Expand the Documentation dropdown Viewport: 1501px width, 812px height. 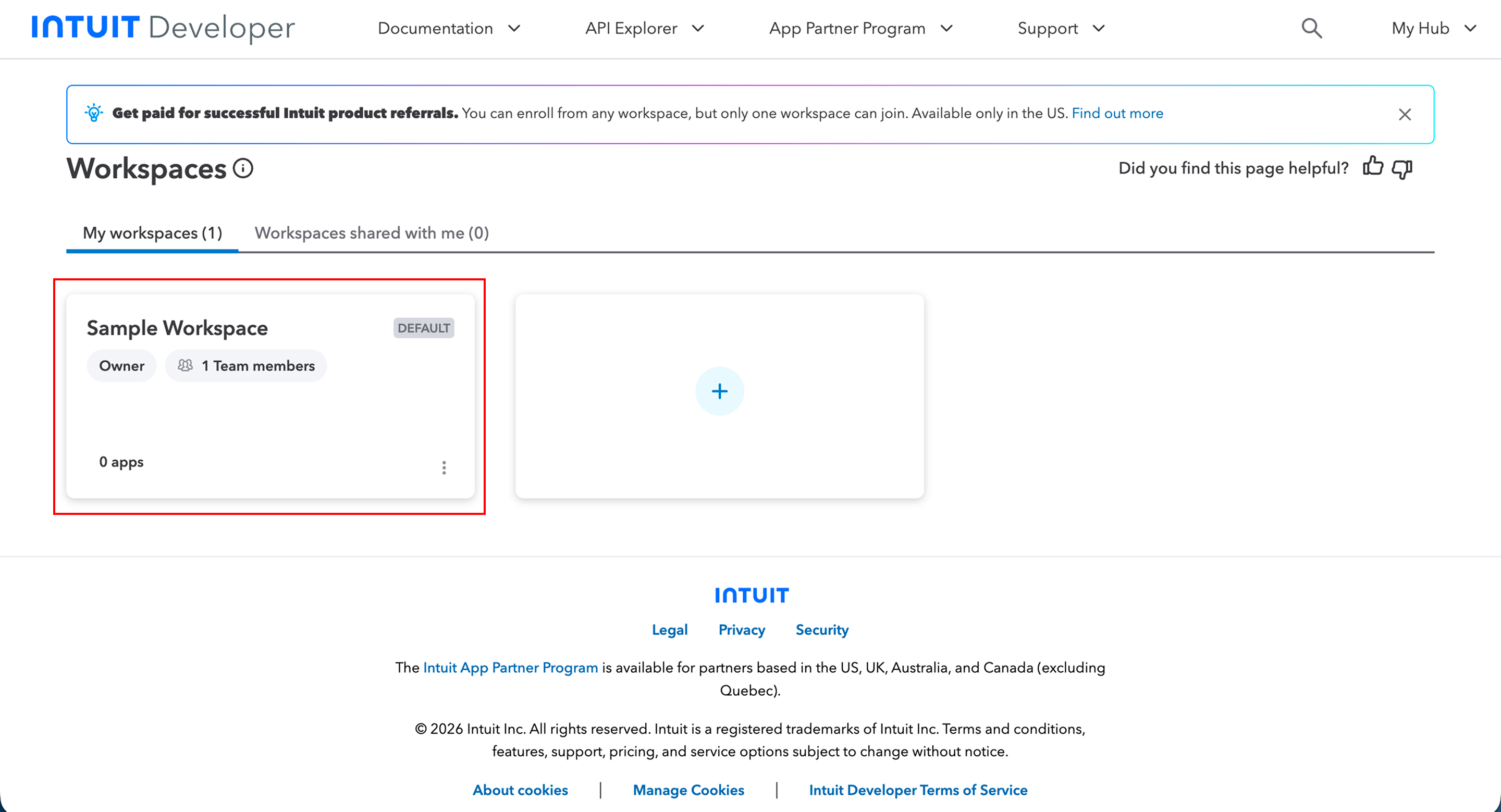click(x=449, y=28)
